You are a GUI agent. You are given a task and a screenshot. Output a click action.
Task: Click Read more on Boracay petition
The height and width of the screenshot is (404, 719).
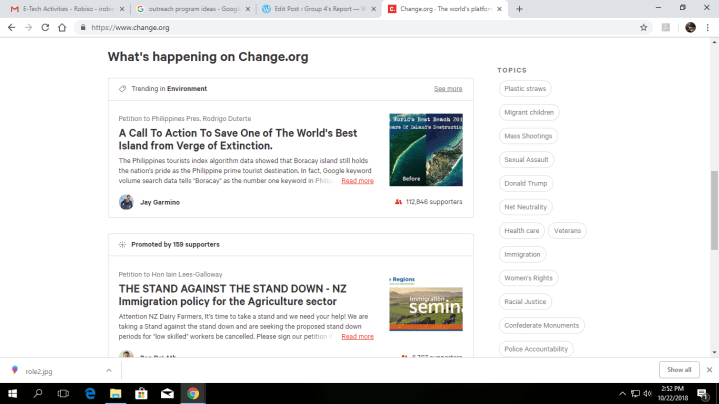[357, 181]
